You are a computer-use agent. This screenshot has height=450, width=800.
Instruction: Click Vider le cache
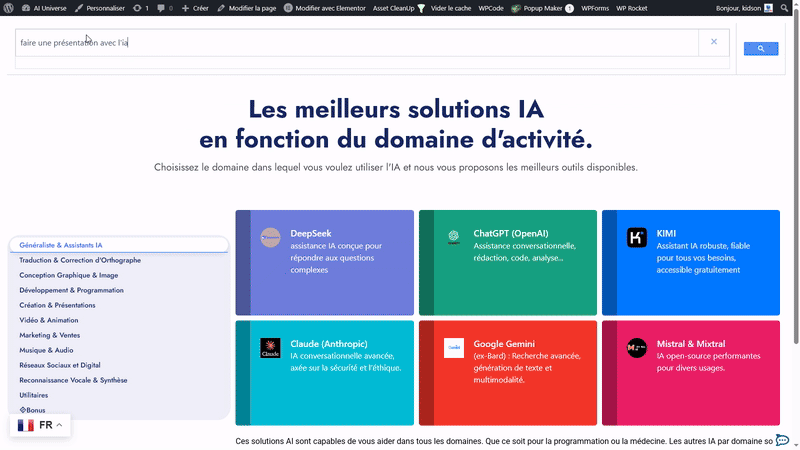click(x=451, y=8)
